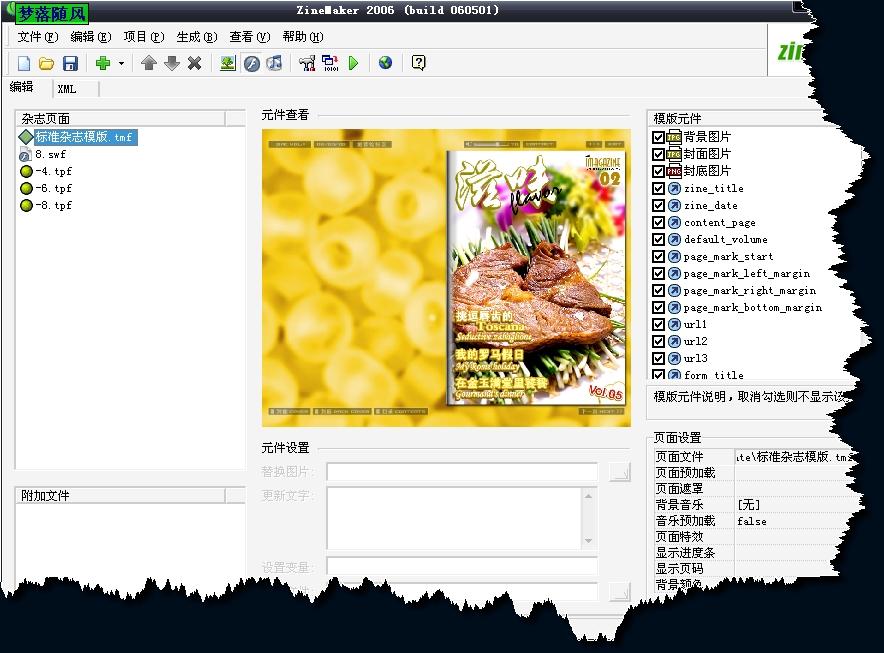Toggle the content_page checkbox

point(658,222)
